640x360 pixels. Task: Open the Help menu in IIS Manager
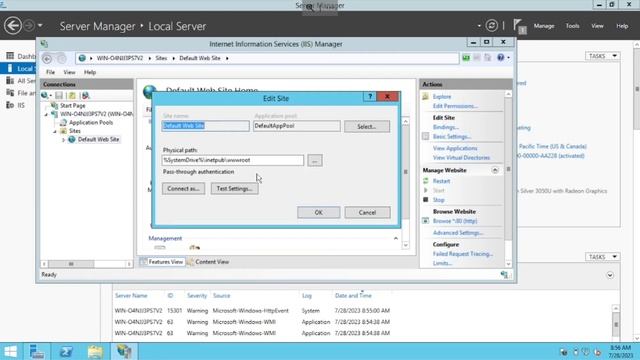[90, 72]
